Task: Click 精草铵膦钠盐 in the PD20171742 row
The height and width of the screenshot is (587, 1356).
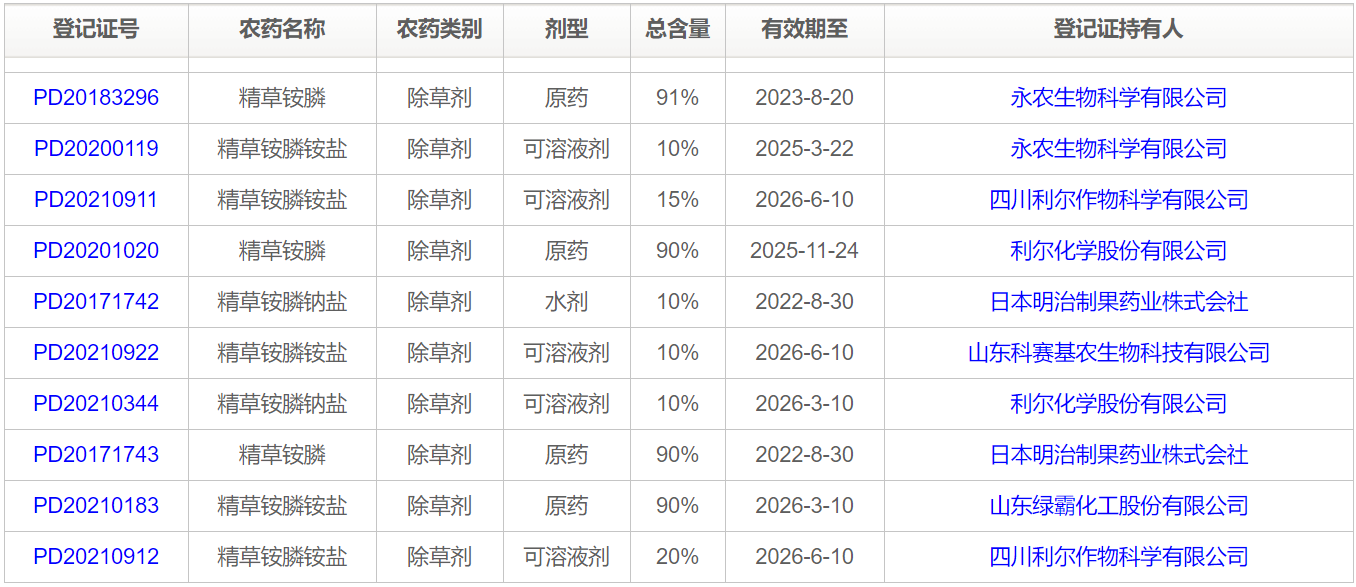Action: coord(282,302)
